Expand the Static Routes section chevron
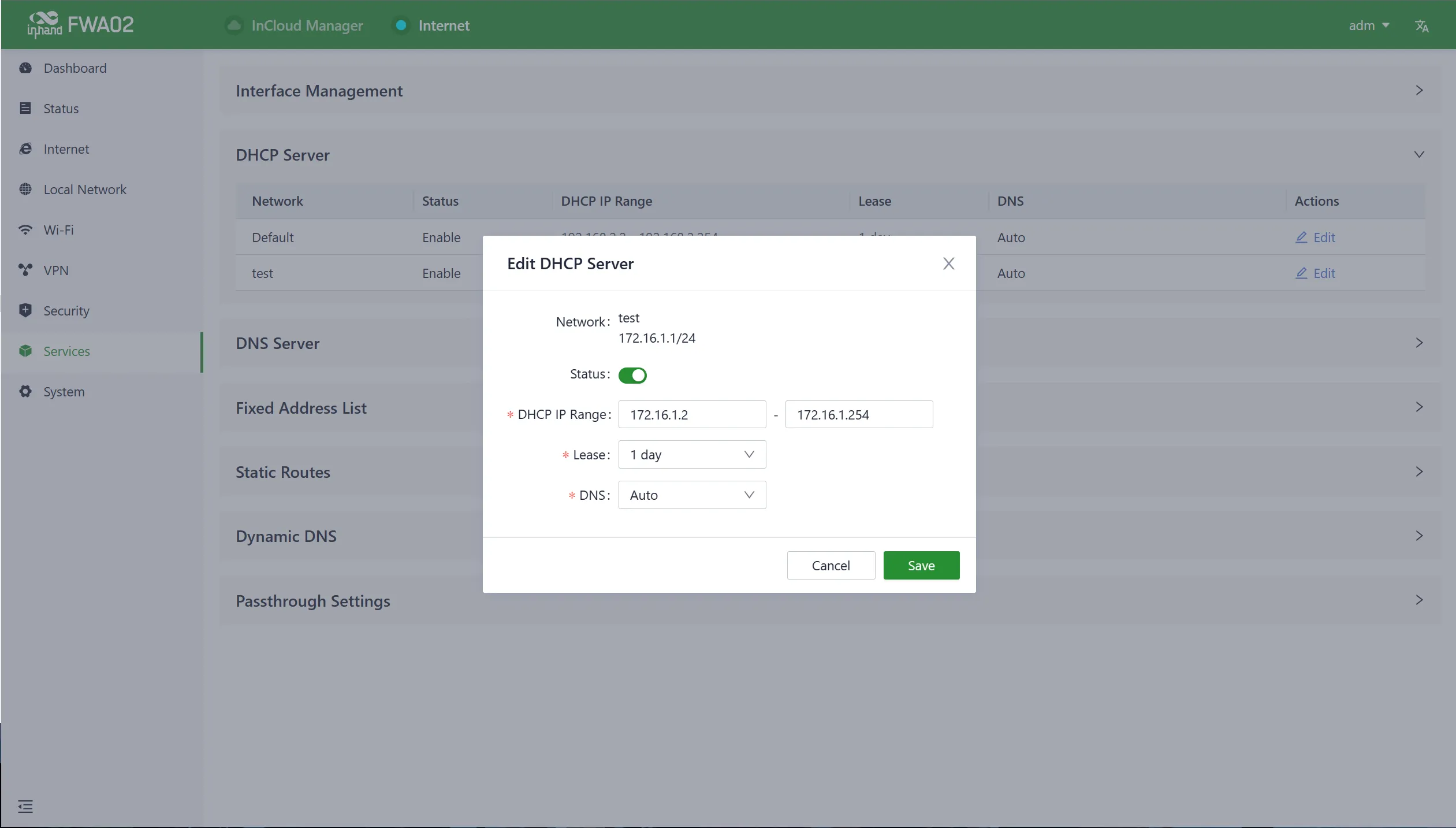Viewport: 1456px width, 828px height. click(1419, 472)
